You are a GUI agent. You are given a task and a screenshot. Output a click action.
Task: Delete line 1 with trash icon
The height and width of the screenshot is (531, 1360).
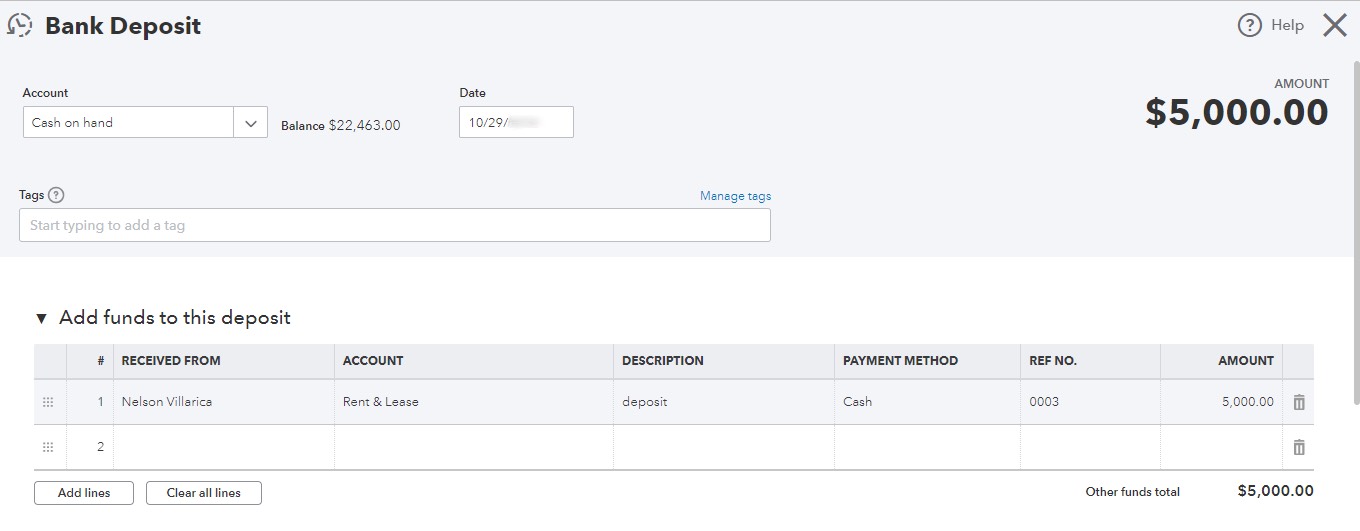1299,402
